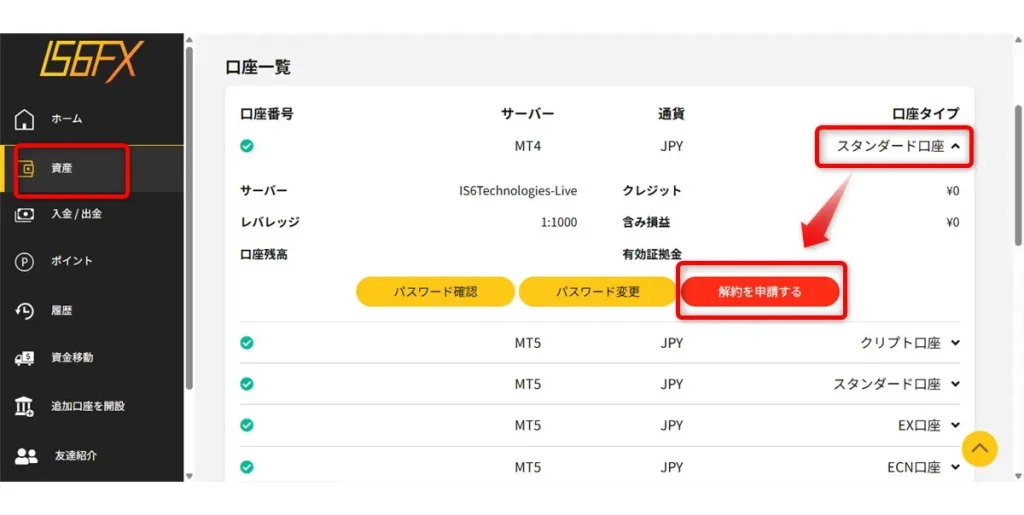Click the wallet icon beside 資産
Screen dimensions: 1024x515
point(25,169)
